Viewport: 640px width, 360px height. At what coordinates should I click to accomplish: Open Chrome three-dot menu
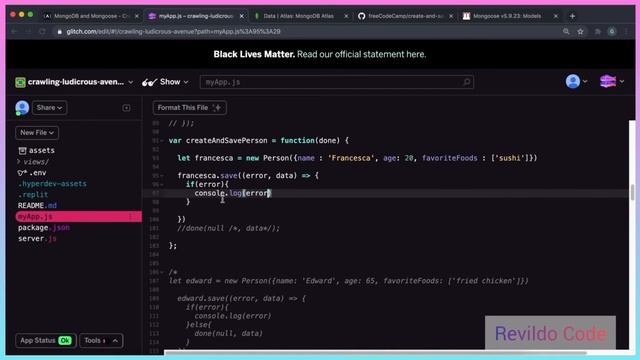626,31
